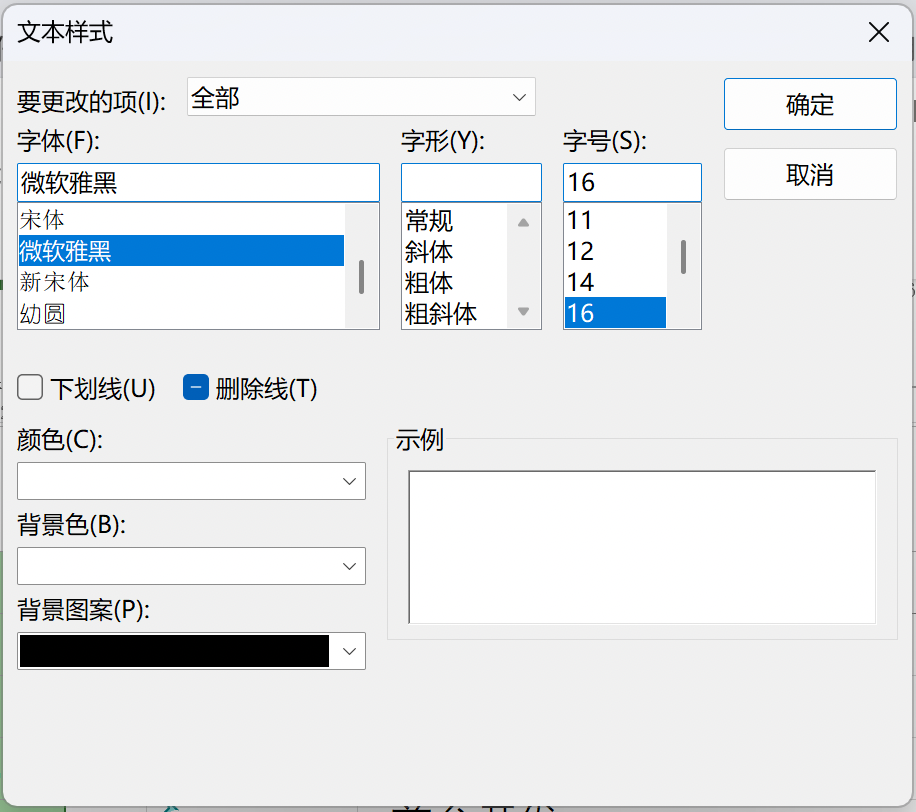Select 粗体 font style
This screenshot has height=812, width=916.
pyautogui.click(x=429, y=282)
